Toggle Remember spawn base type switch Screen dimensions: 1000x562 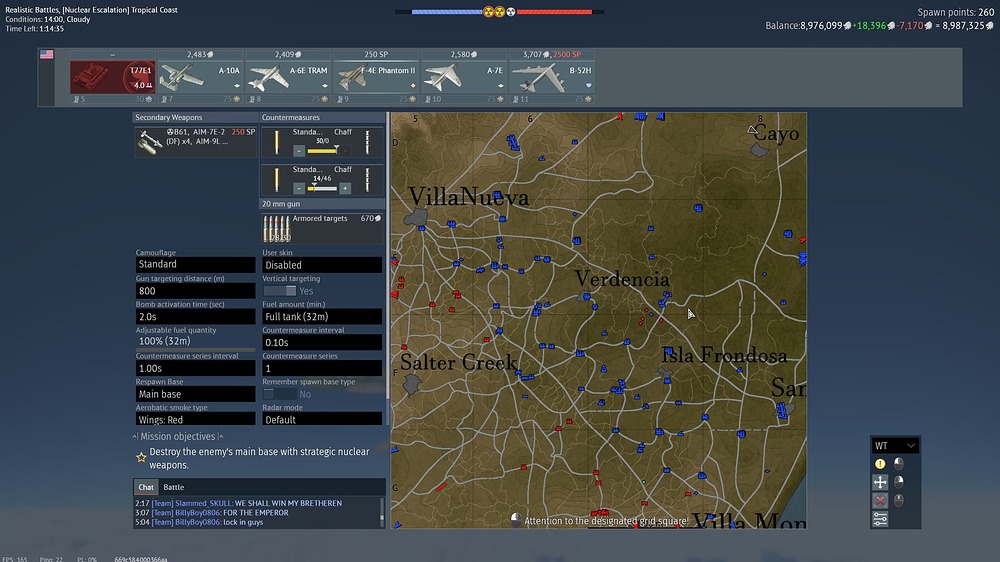(x=279, y=394)
